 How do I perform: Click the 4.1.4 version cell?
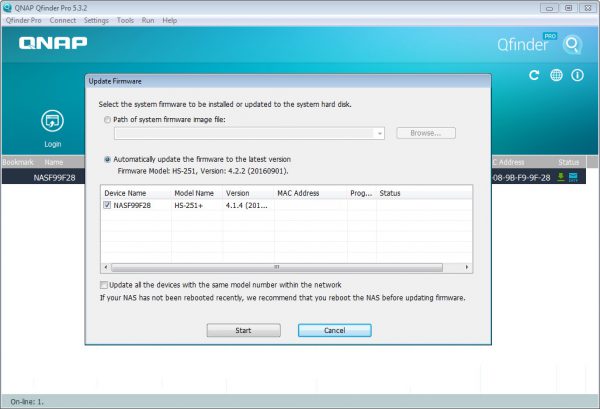[247, 205]
